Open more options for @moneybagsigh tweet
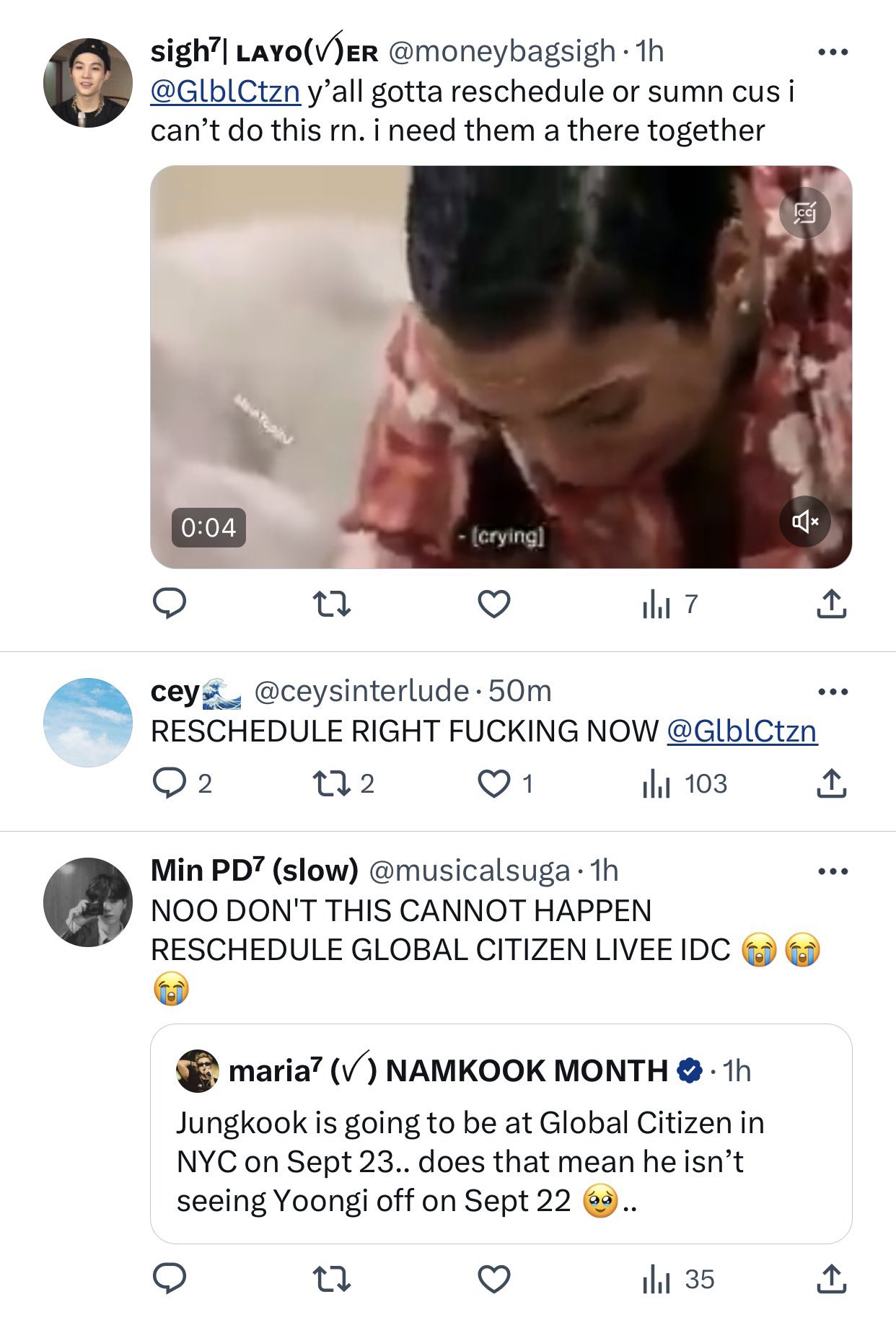Image resolution: width=896 pixels, height=1320 pixels. tap(833, 52)
